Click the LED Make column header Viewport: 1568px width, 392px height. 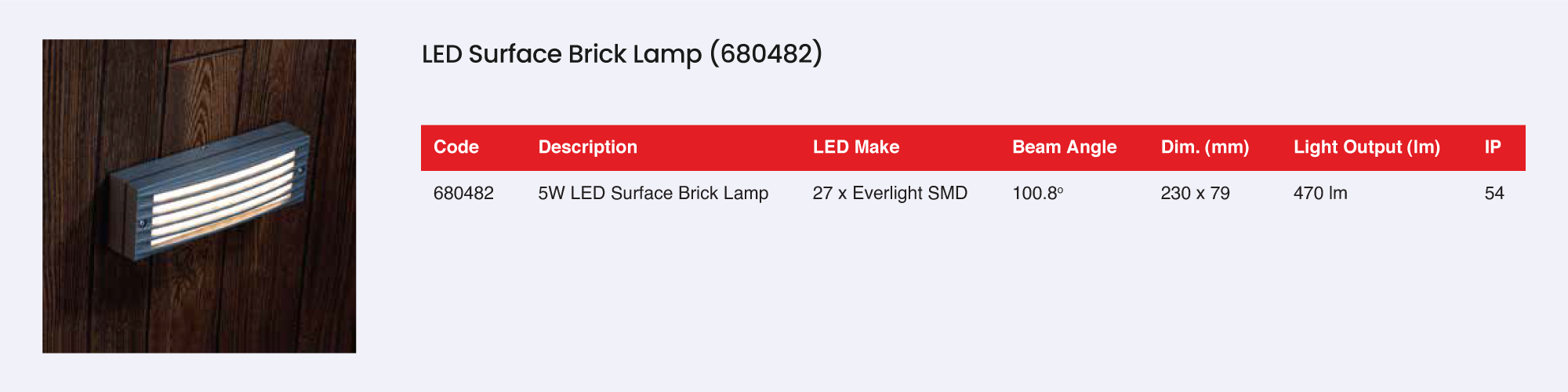(855, 147)
